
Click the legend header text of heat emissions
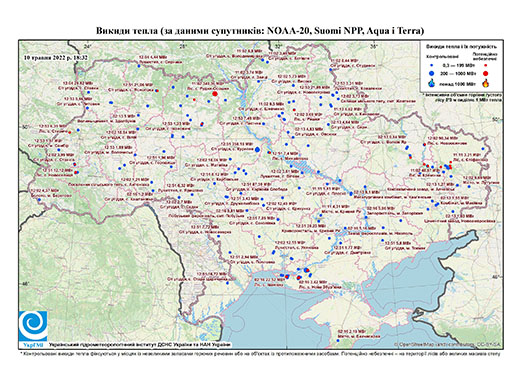[462, 46]
